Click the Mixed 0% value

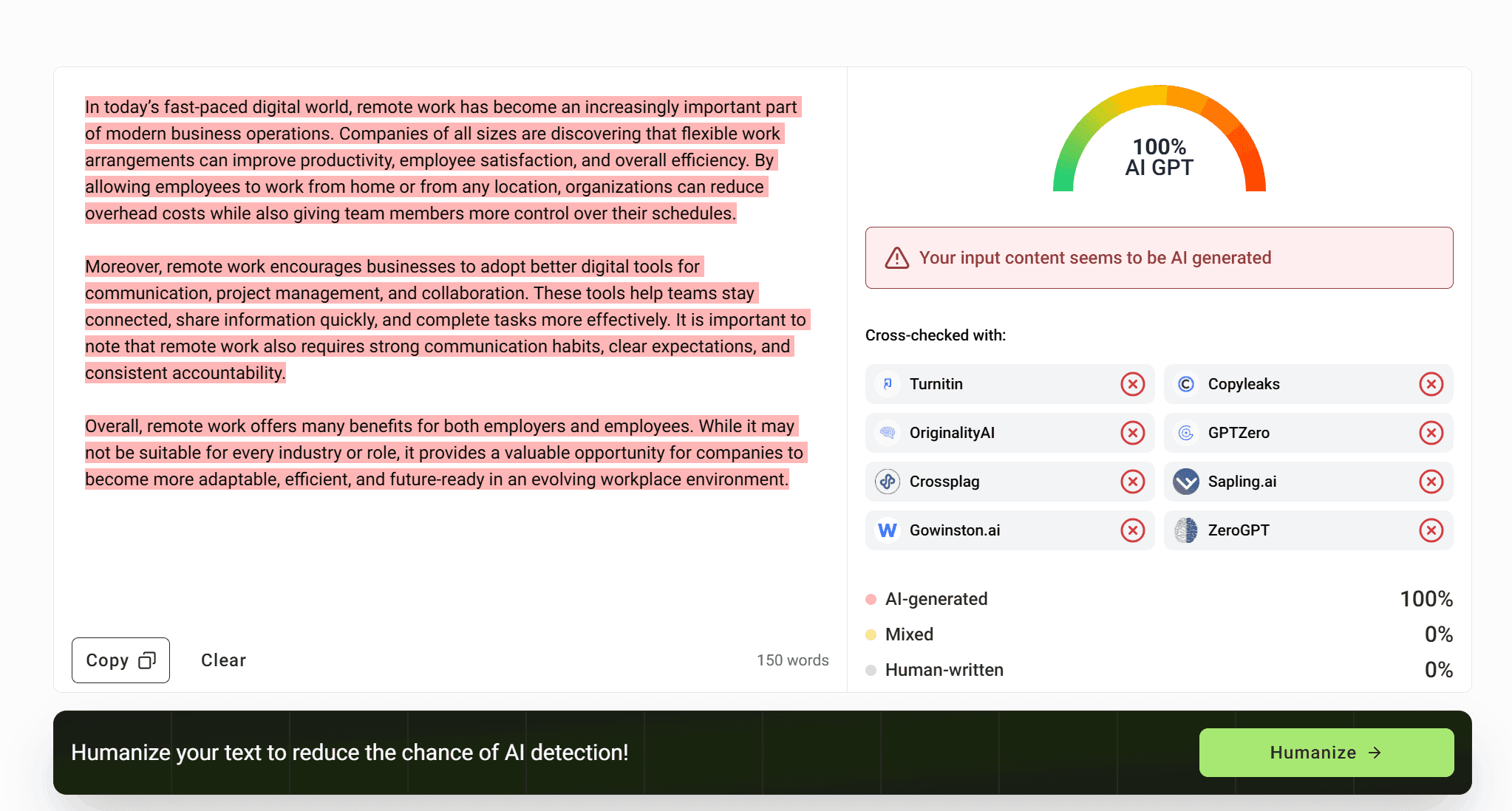(1439, 634)
